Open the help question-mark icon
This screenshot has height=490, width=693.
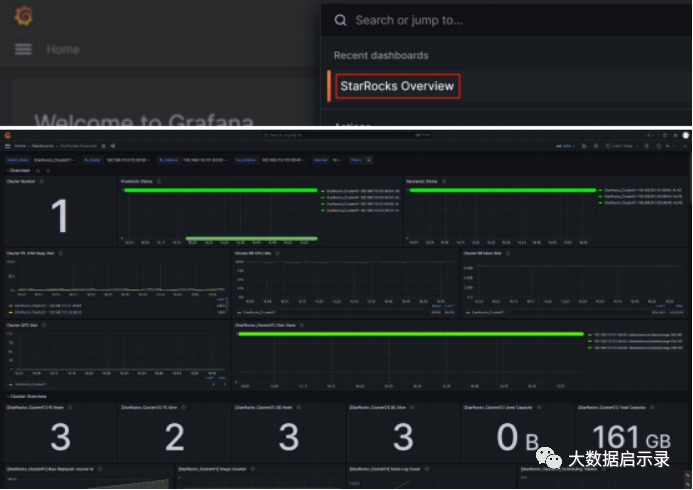664,135
